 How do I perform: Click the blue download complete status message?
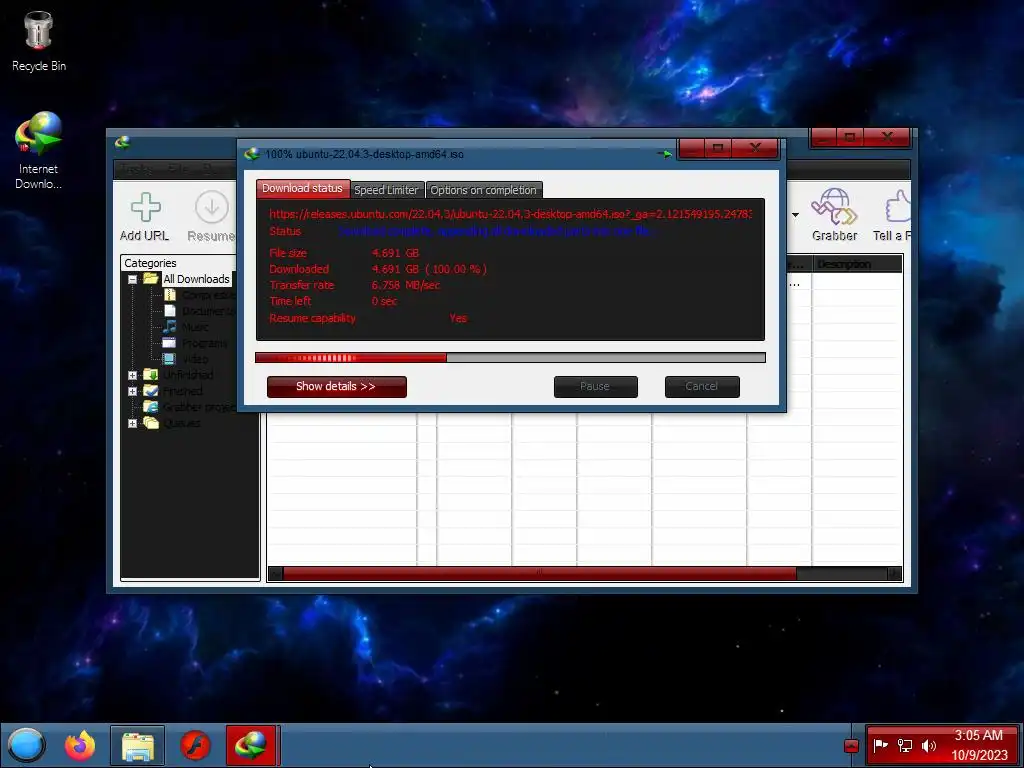tap(496, 231)
